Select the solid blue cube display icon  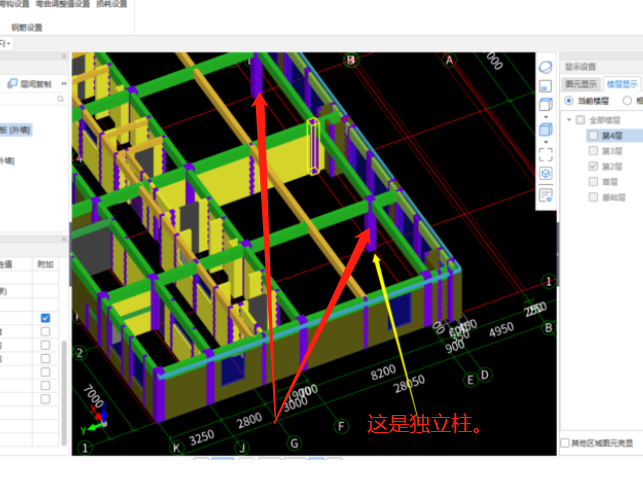click(x=546, y=130)
